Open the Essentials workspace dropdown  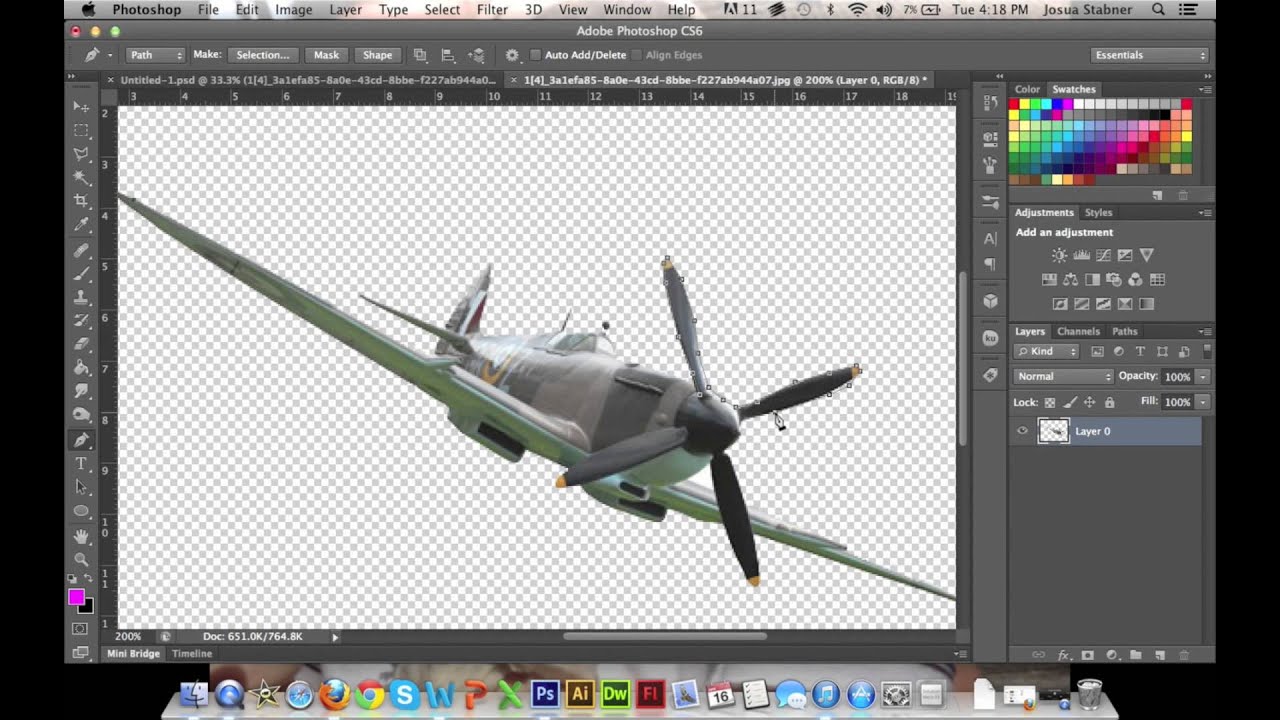click(1149, 55)
